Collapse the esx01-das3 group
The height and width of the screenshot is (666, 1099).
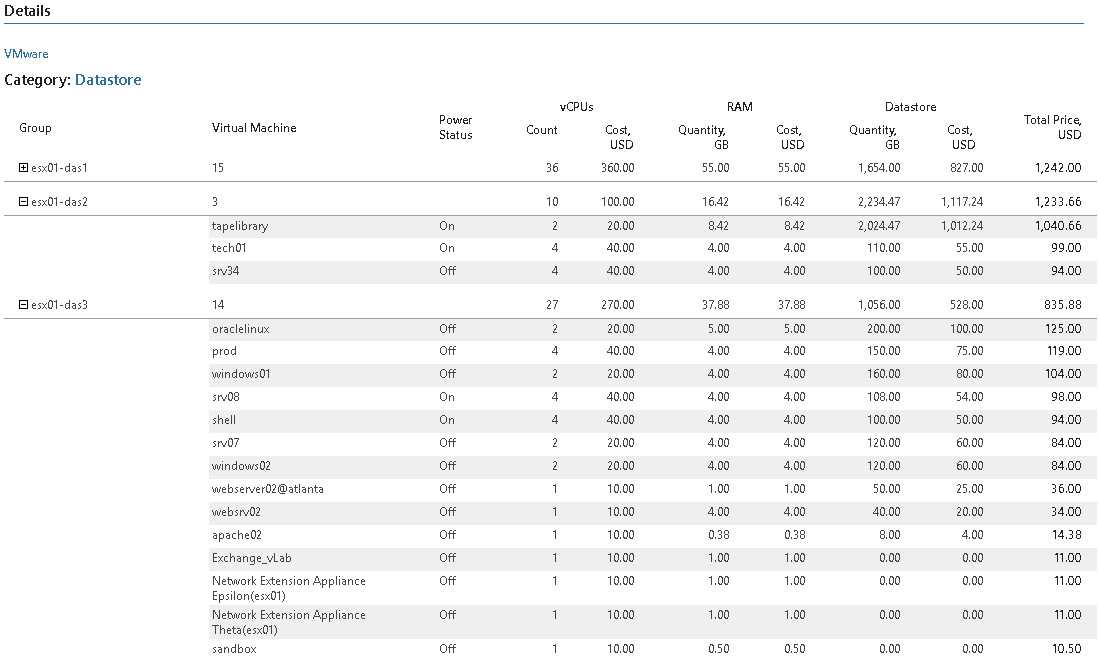tap(23, 305)
